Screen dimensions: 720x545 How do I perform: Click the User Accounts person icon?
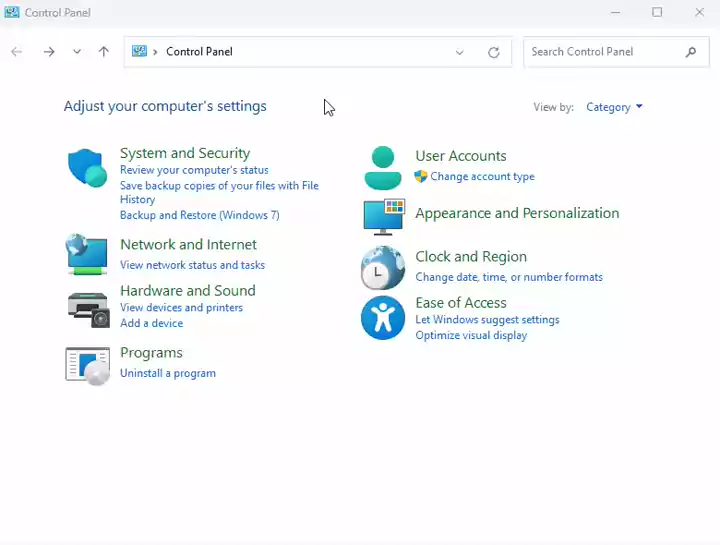(382, 167)
